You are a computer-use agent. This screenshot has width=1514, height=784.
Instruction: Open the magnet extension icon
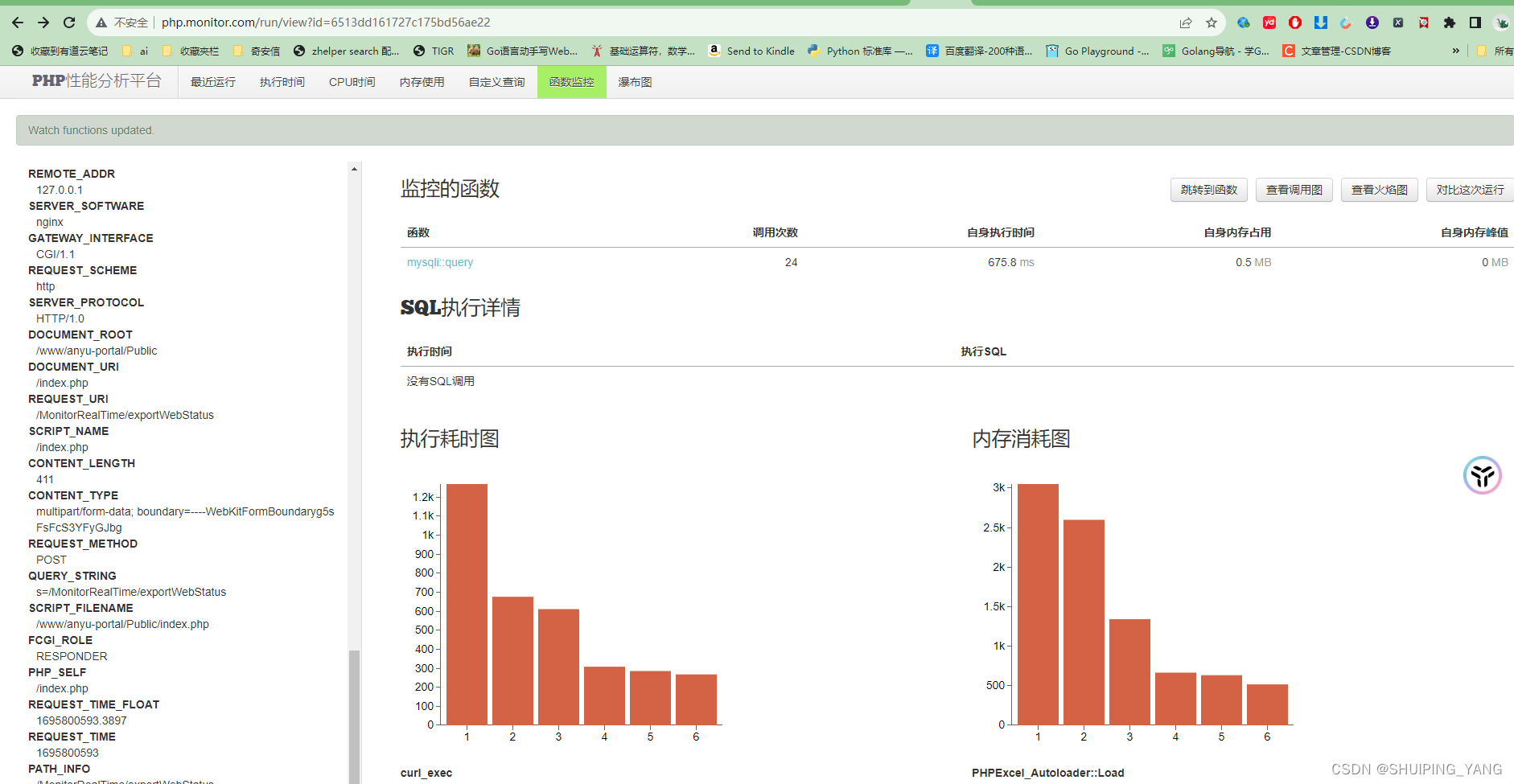click(x=1346, y=23)
